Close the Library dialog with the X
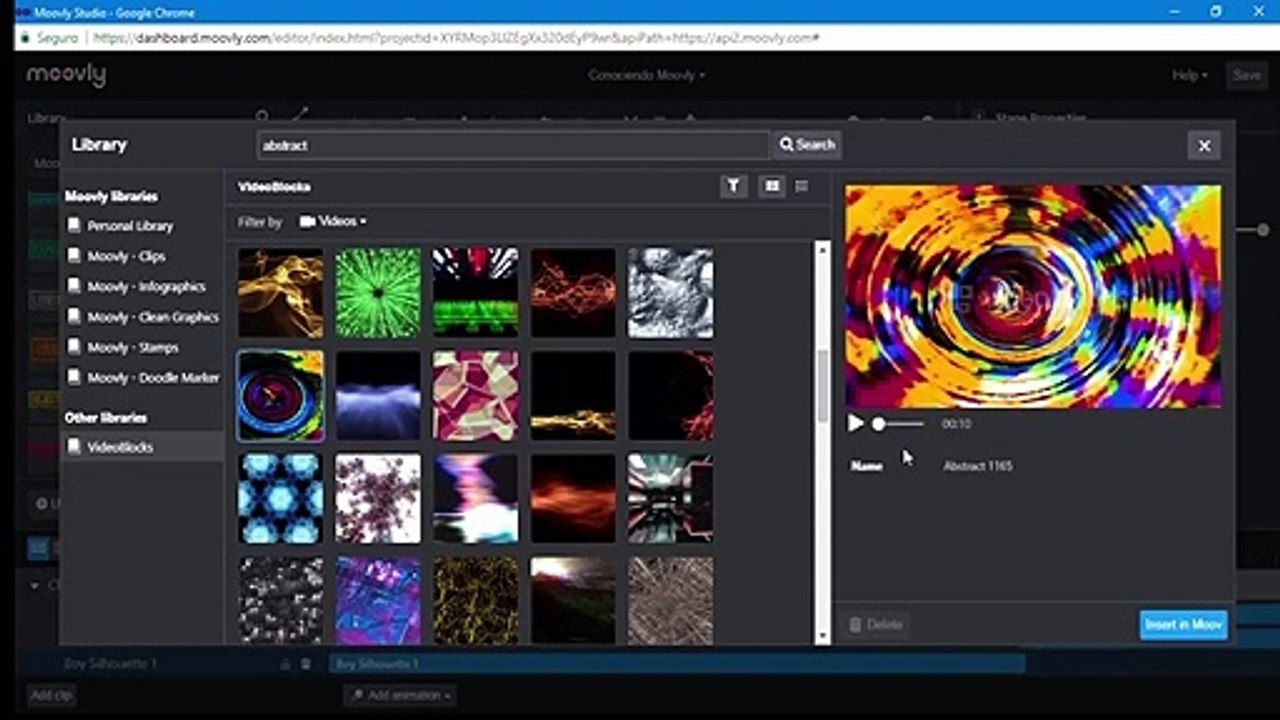This screenshot has width=1280, height=720. pyautogui.click(x=1204, y=146)
